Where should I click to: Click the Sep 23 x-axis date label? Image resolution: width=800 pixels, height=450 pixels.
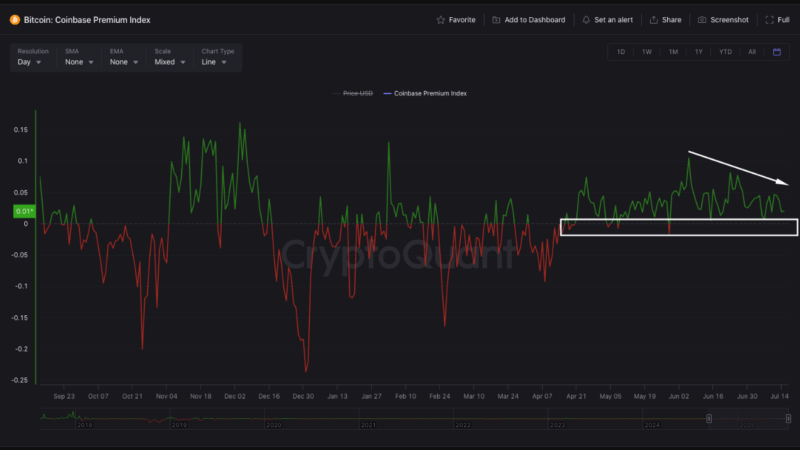pyautogui.click(x=64, y=396)
